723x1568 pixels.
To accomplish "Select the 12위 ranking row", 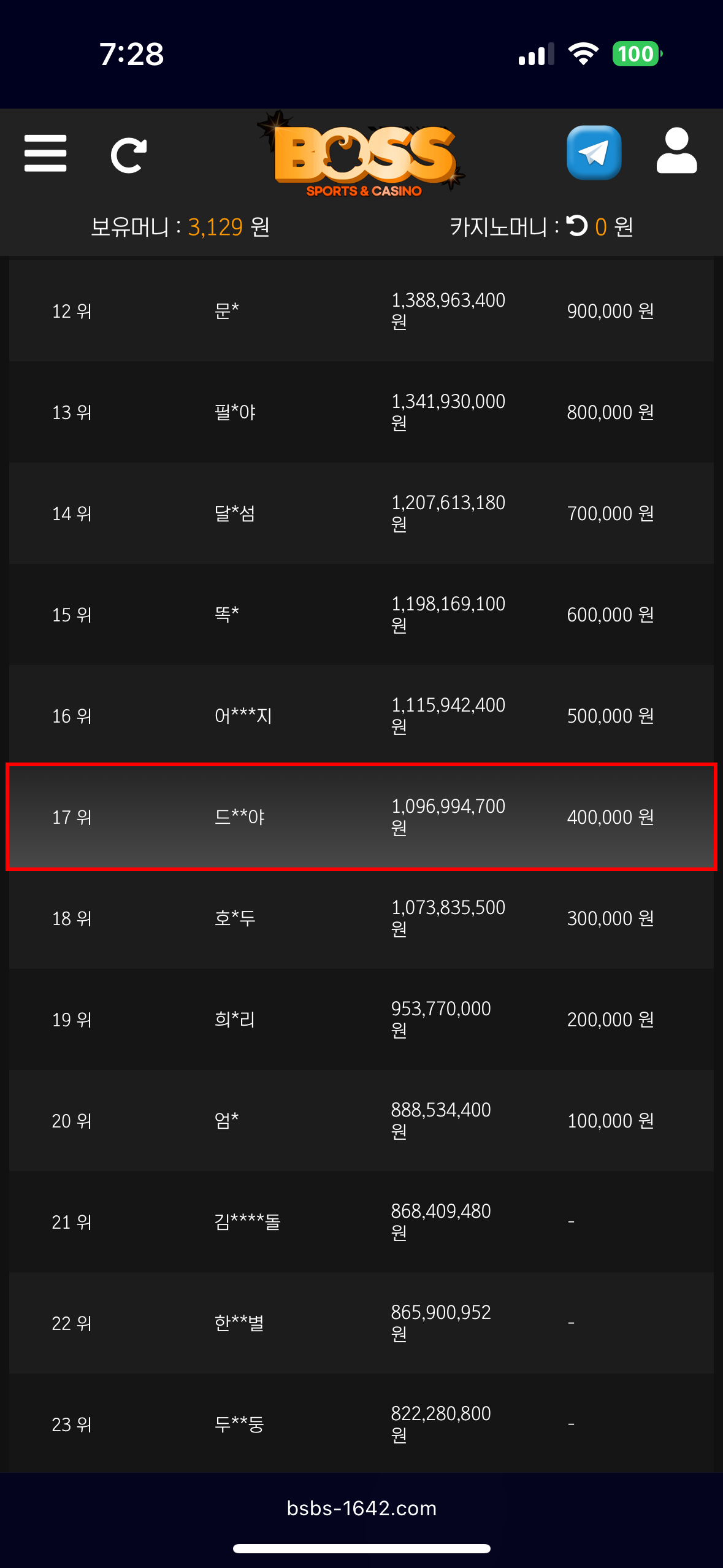I will pyautogui.click(x=361, y=311).
